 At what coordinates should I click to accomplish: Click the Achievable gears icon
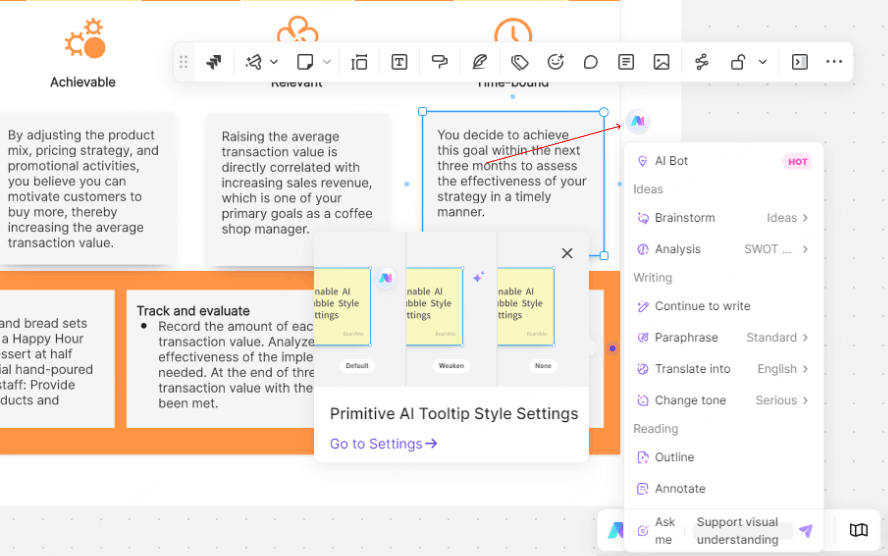(84, 39)
